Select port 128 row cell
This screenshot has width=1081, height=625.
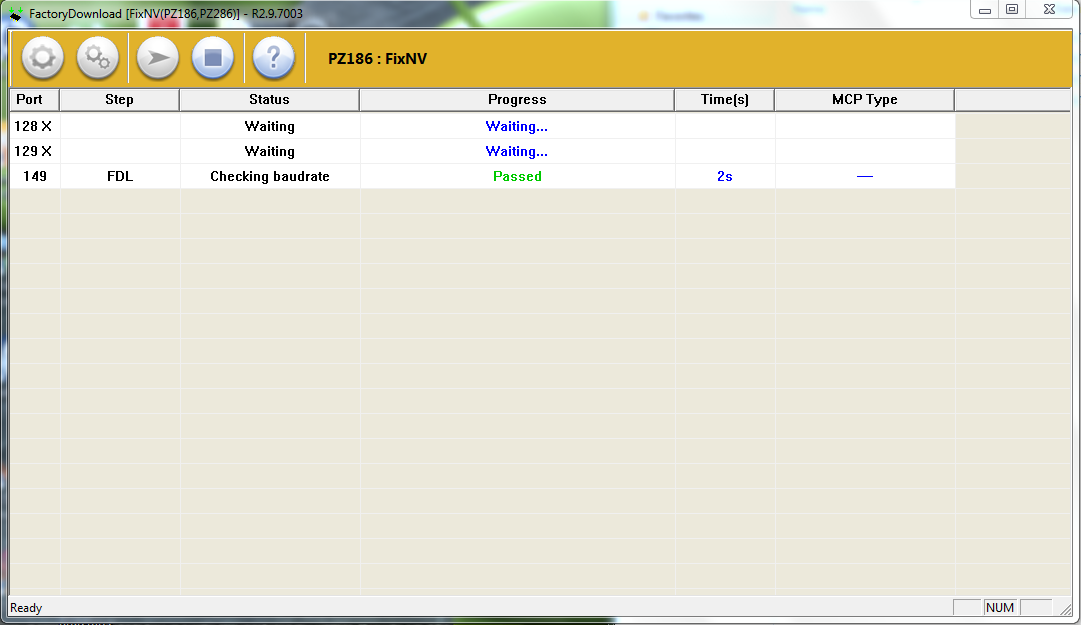tap(34, 126)
